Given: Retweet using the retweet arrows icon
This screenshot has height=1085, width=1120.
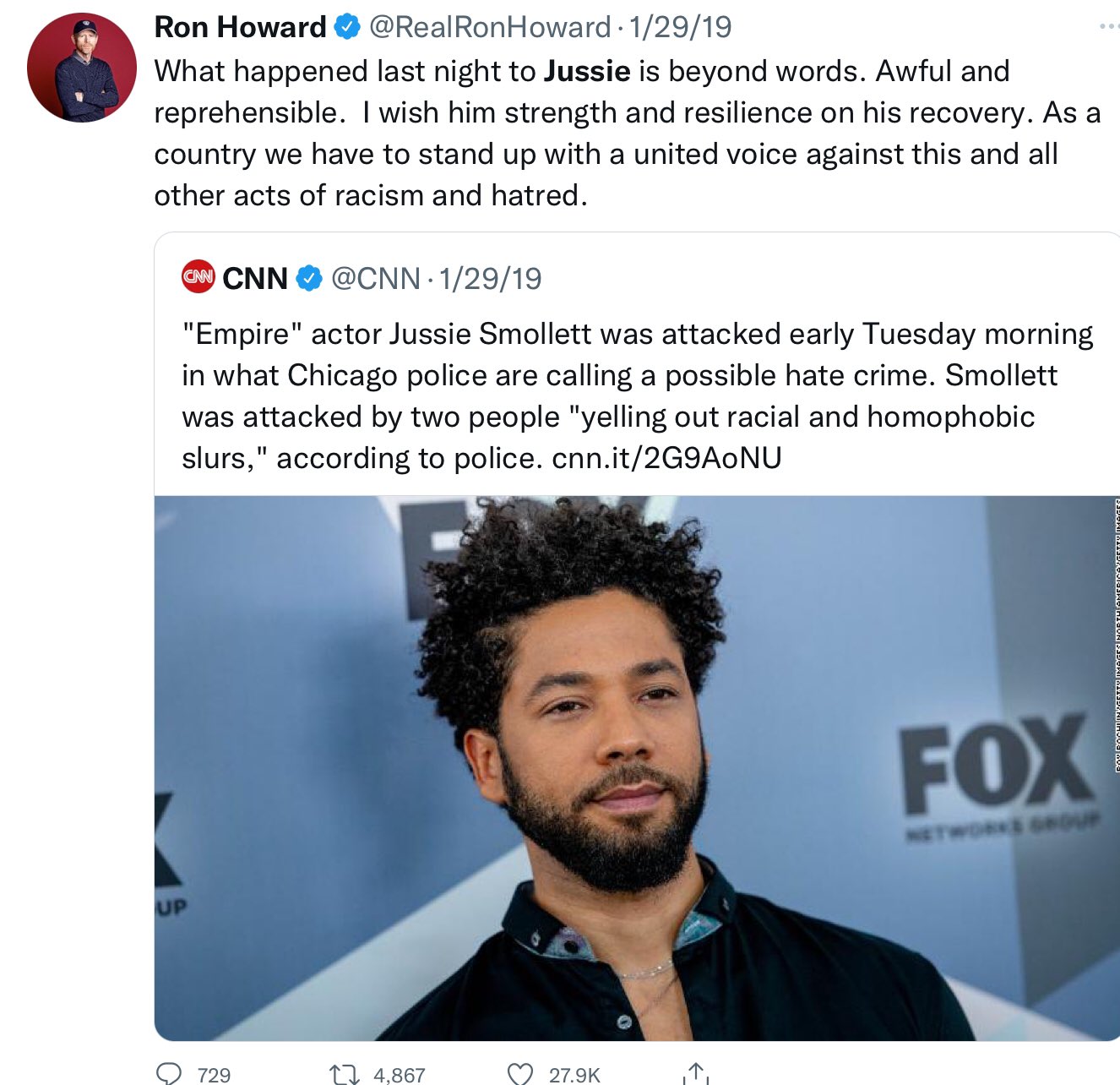Looking at the screenshot, I should click(344, 1074).
